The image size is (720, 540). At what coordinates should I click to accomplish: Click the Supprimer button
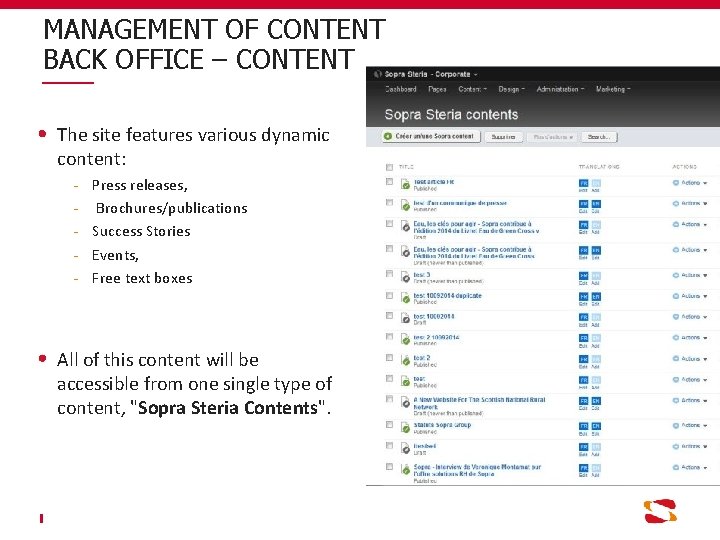[503, 137]
